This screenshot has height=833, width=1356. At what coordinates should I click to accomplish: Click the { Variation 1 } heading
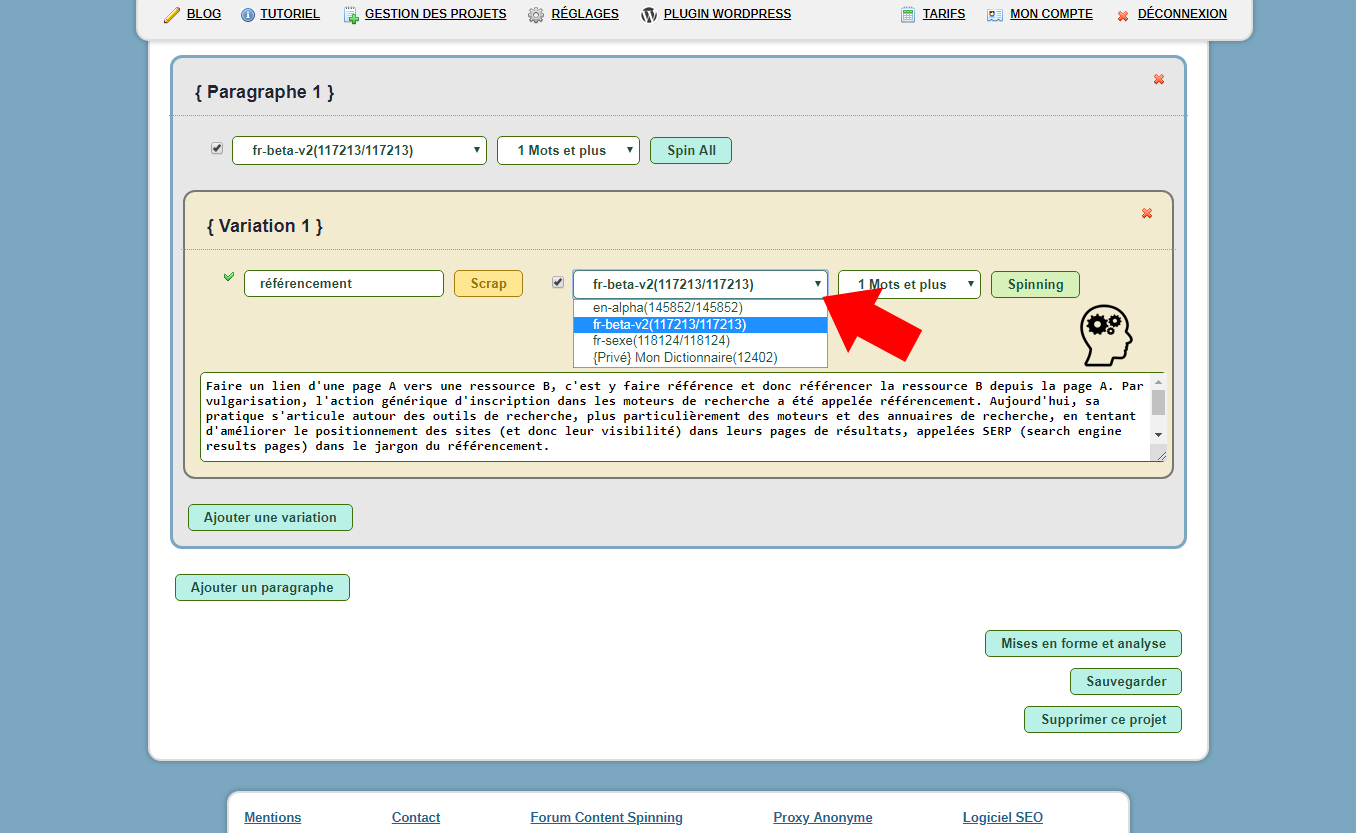pyautogui.click(x=265, y=226)
